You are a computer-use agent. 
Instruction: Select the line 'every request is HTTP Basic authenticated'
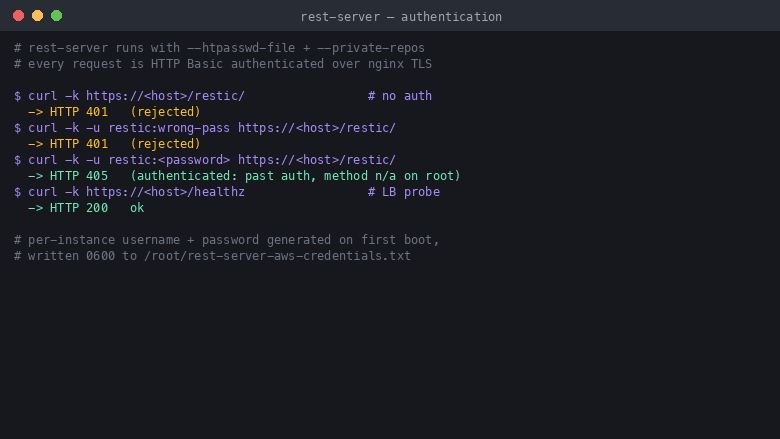[x=223, y=64]
